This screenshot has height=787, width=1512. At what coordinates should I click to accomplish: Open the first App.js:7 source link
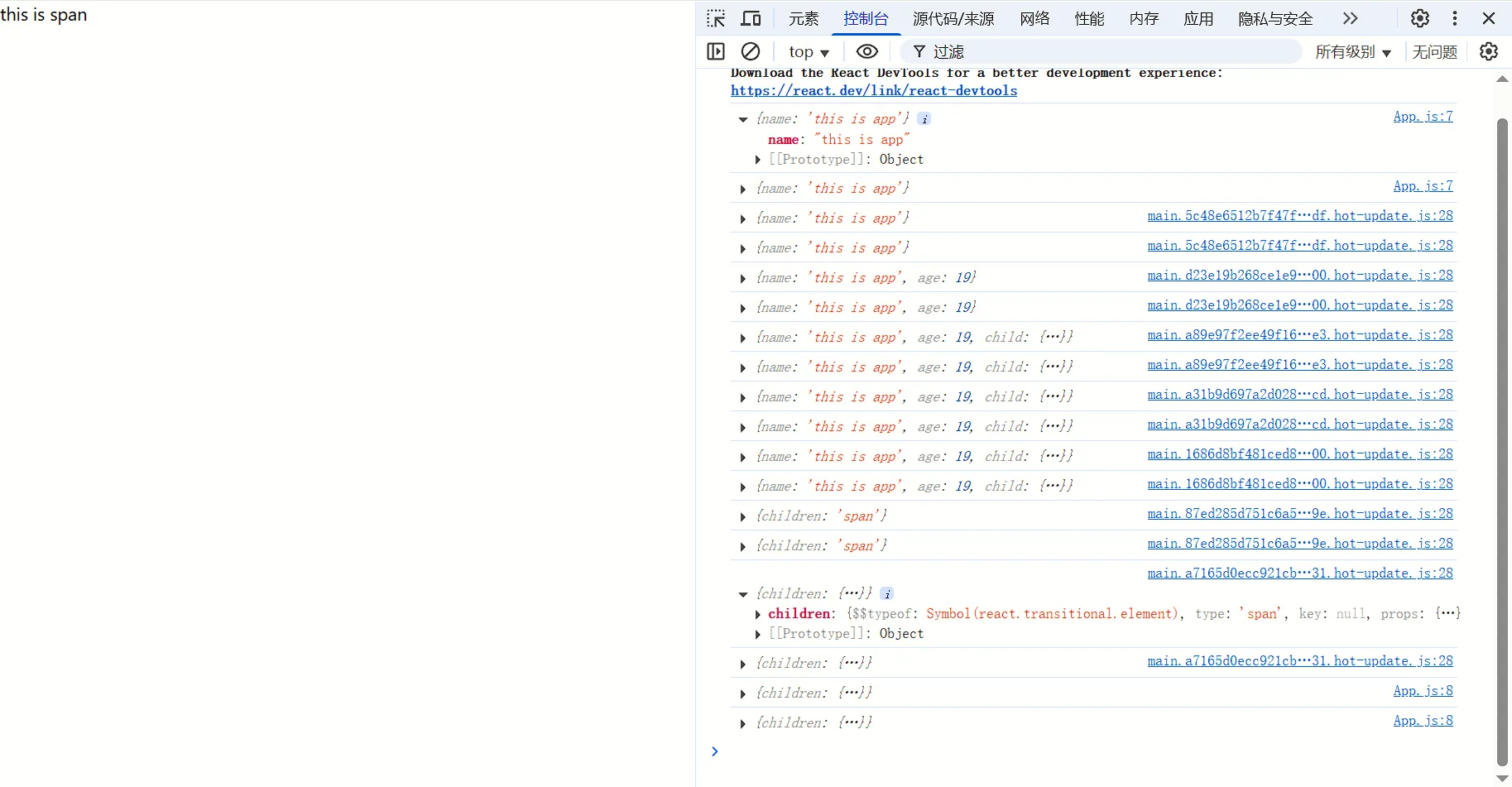1423,117
